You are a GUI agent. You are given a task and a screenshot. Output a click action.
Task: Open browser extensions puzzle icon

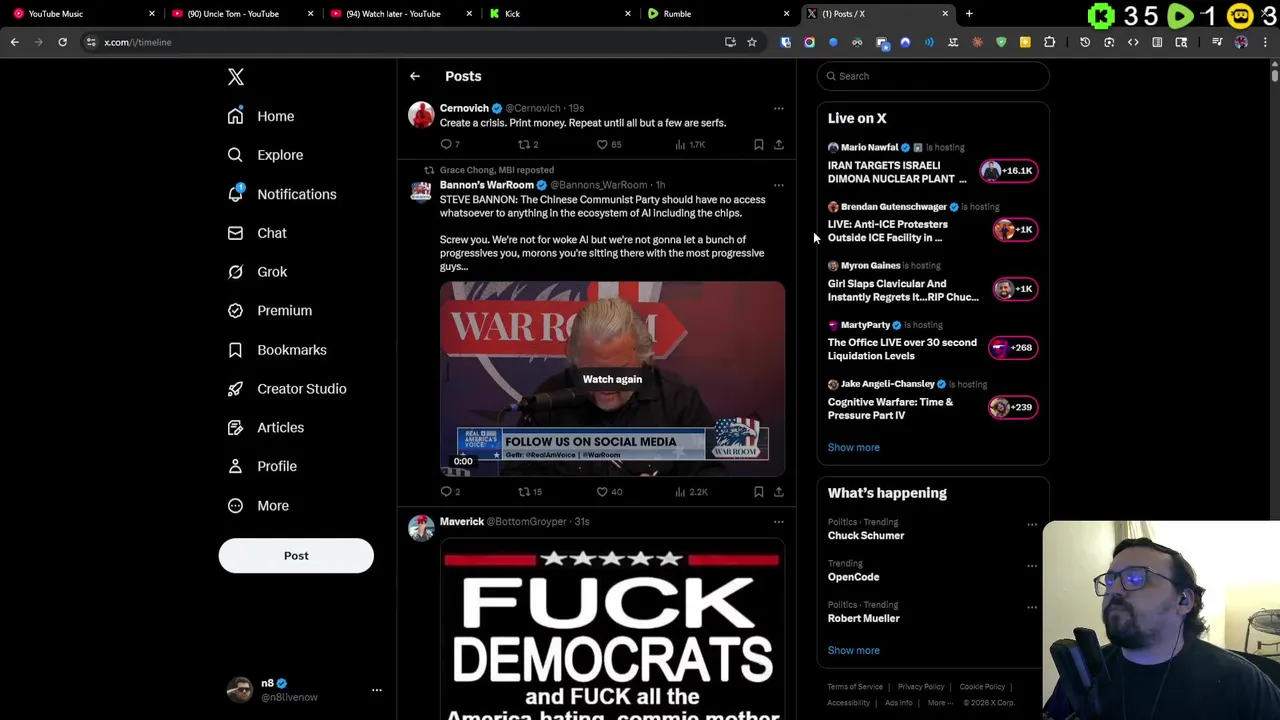1049,42
